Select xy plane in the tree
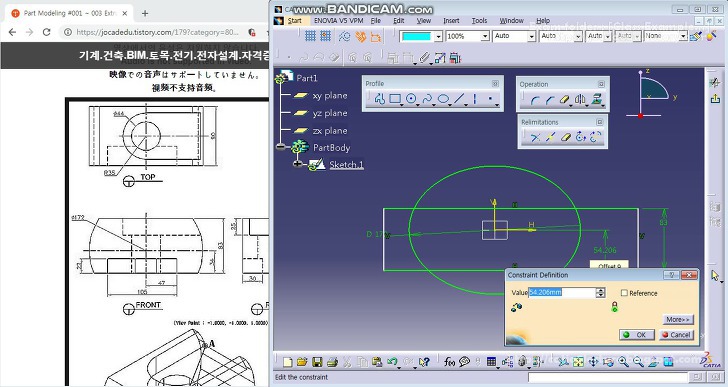 point(330,96)
